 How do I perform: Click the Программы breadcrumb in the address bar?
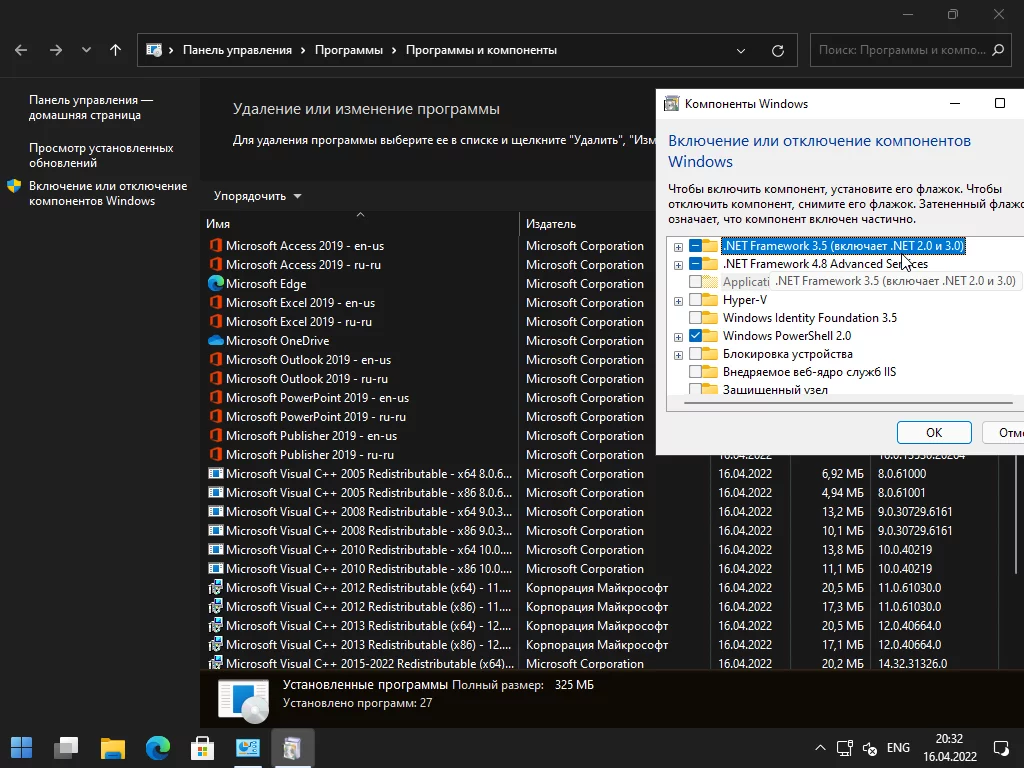click(348, 50)
